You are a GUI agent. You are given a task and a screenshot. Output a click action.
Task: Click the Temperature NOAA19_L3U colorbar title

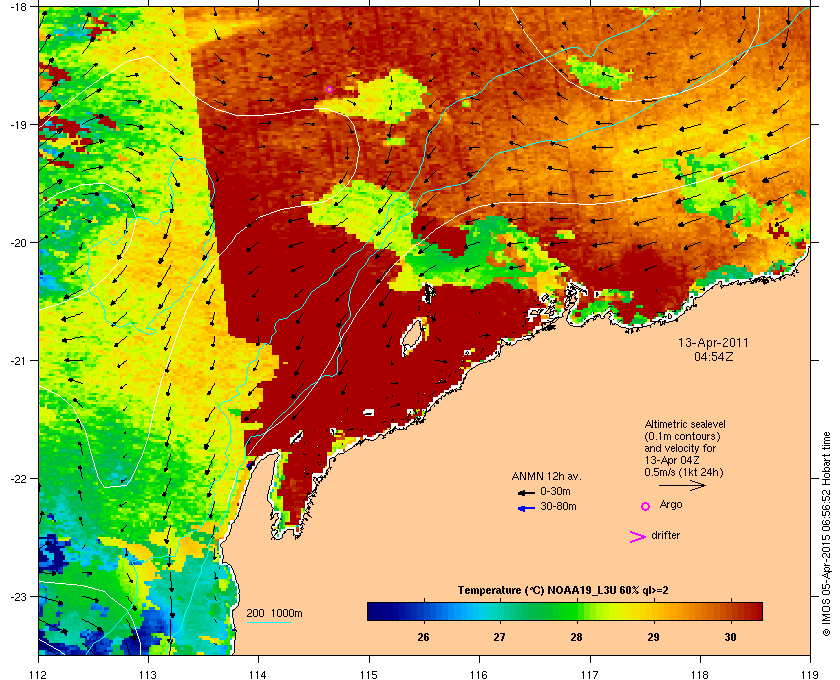[x=563, y=590]
